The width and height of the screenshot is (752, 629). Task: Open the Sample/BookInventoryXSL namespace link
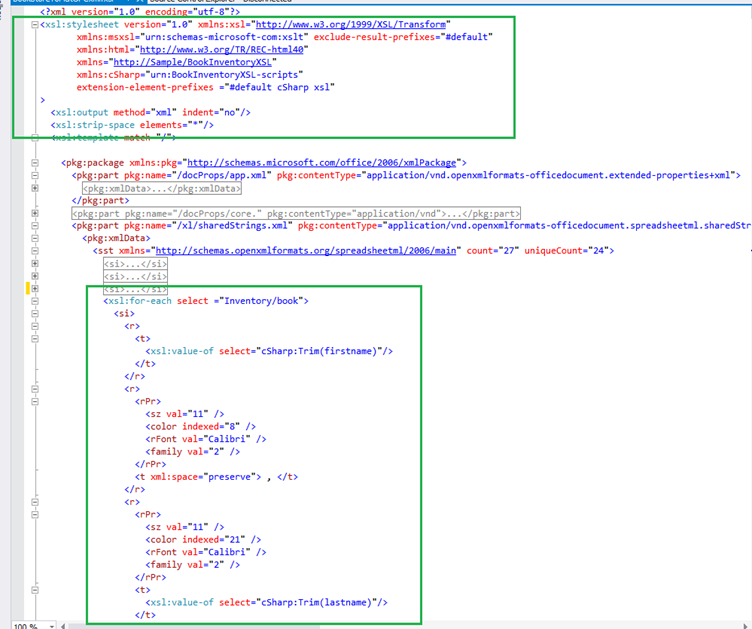click(192, 62)
